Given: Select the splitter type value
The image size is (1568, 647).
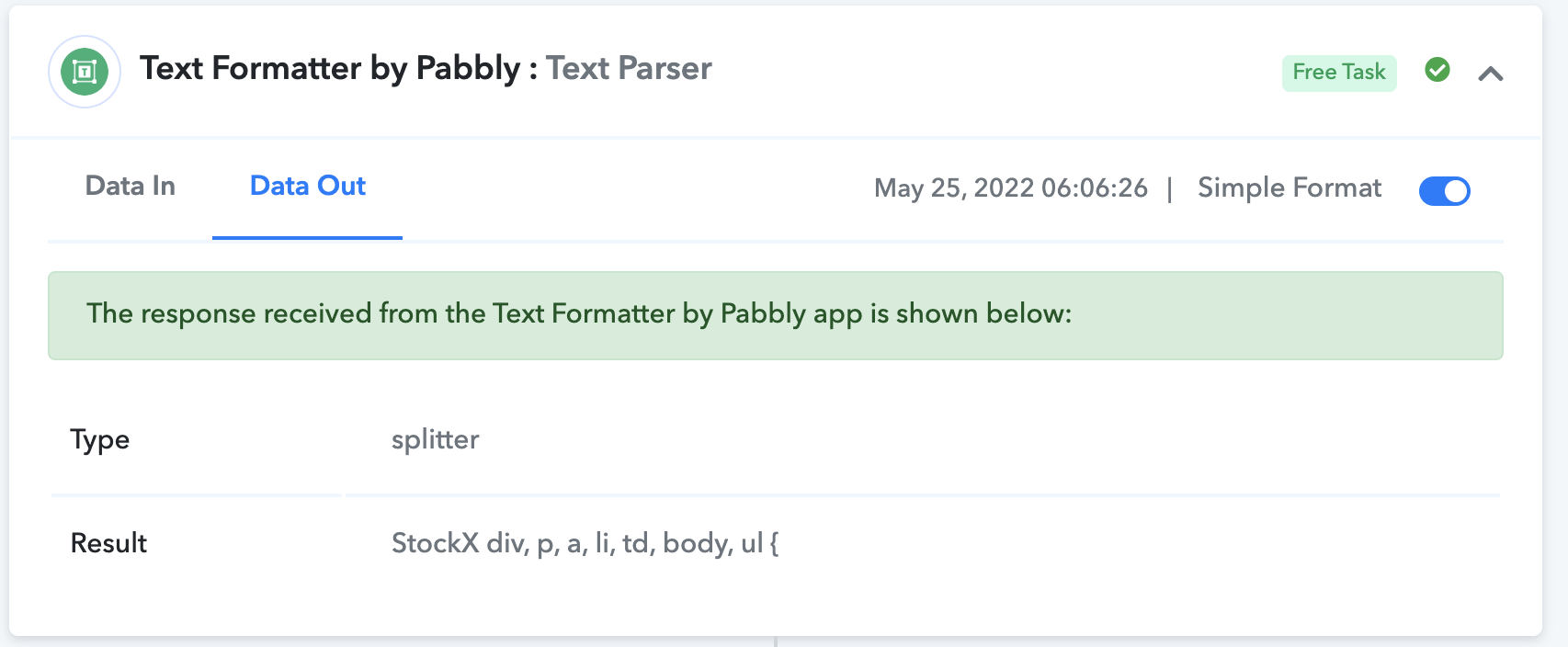Looking at the screenshot, I should tap(436, 440).
